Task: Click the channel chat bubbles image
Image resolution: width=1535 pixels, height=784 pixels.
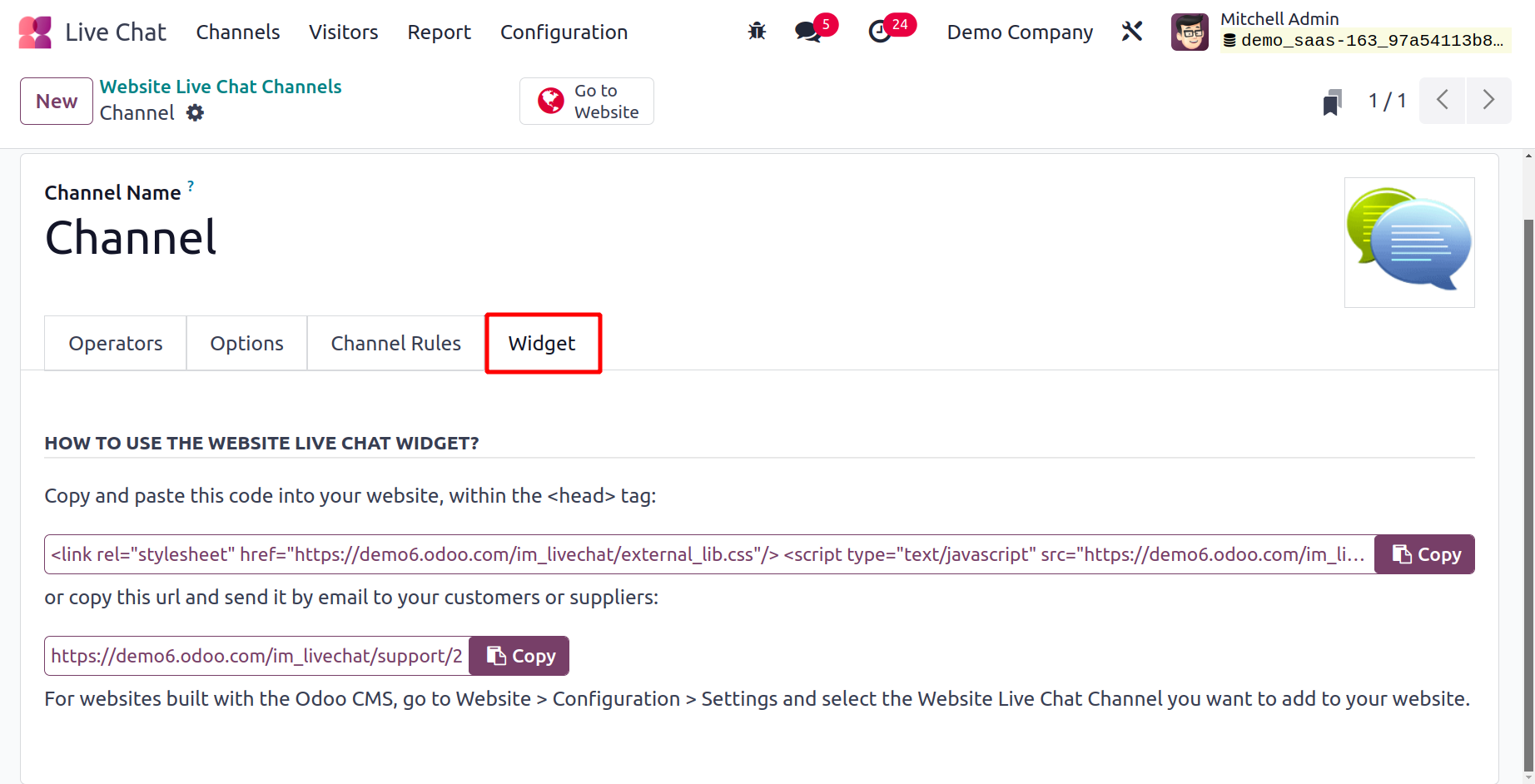Action: tap(1409, 242)
